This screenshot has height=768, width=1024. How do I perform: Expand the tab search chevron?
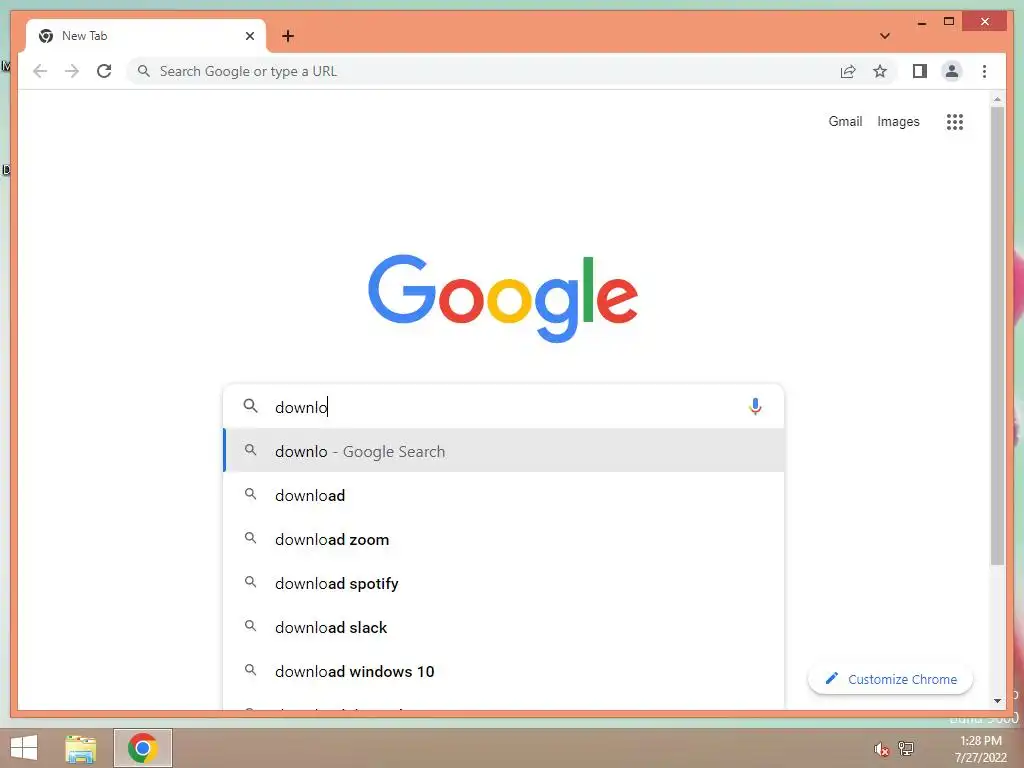[x=885, y=36]
